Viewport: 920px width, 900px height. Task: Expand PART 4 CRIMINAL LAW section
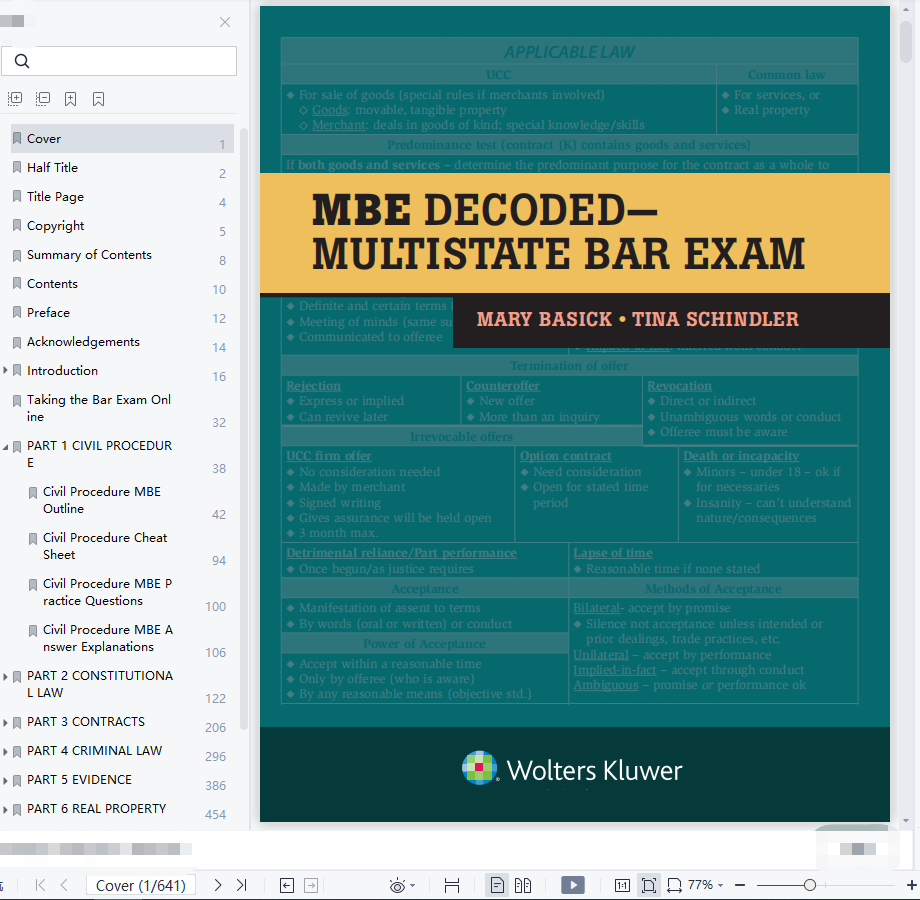[x=5, y=752]
